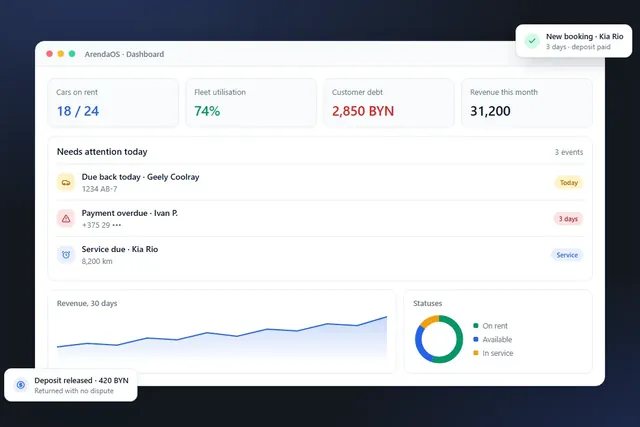Click the Statuses donut chart
The height and width of the screenshot is (427, 640).
439,339
